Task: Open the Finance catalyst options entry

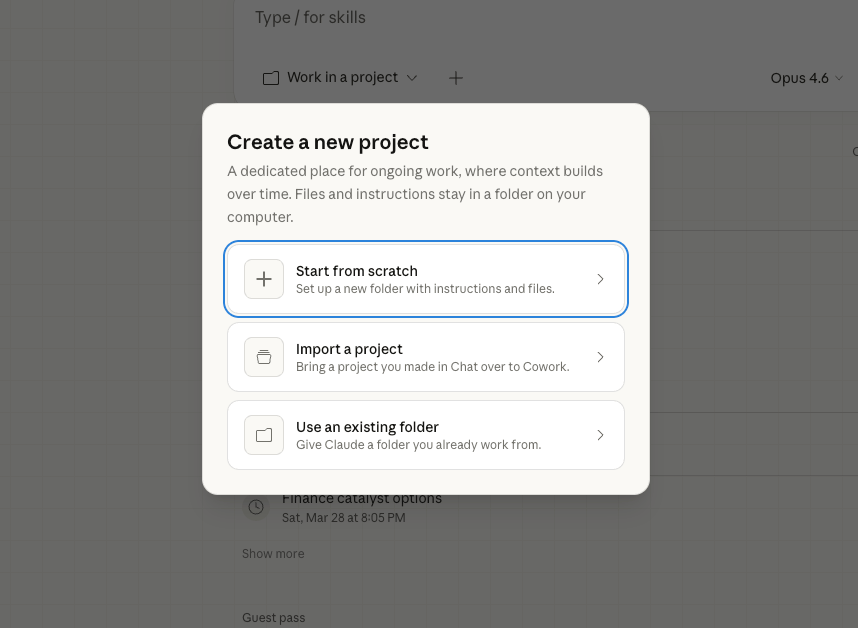Action: coord(362,498)
